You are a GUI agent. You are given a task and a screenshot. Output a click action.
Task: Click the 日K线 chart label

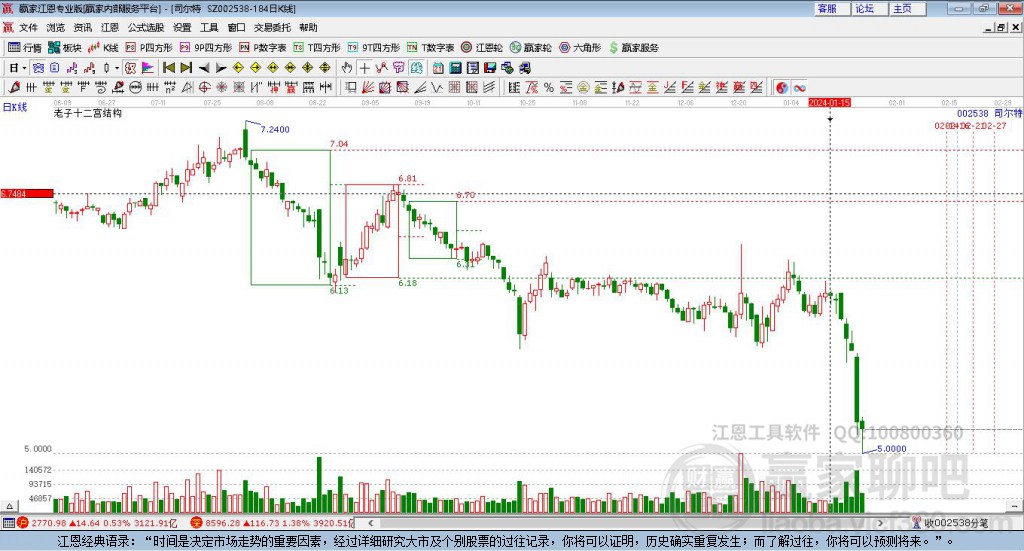(15, 107)
